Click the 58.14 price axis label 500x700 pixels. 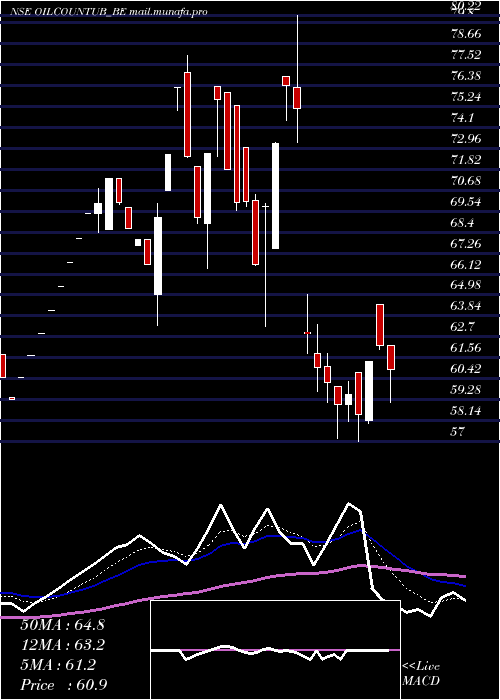466,411
